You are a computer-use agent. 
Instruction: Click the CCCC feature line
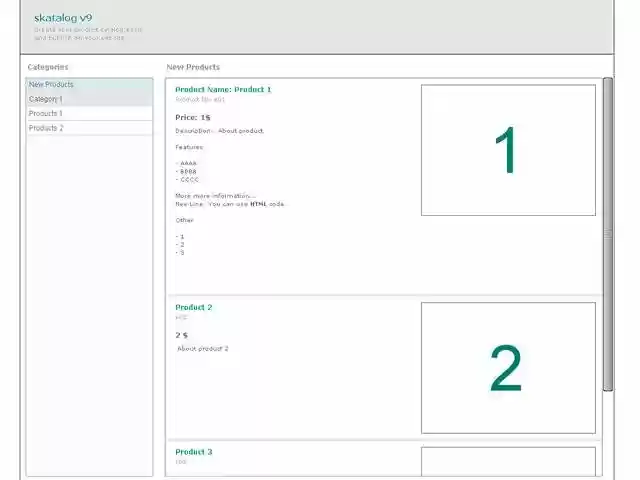tap(187, 180)
